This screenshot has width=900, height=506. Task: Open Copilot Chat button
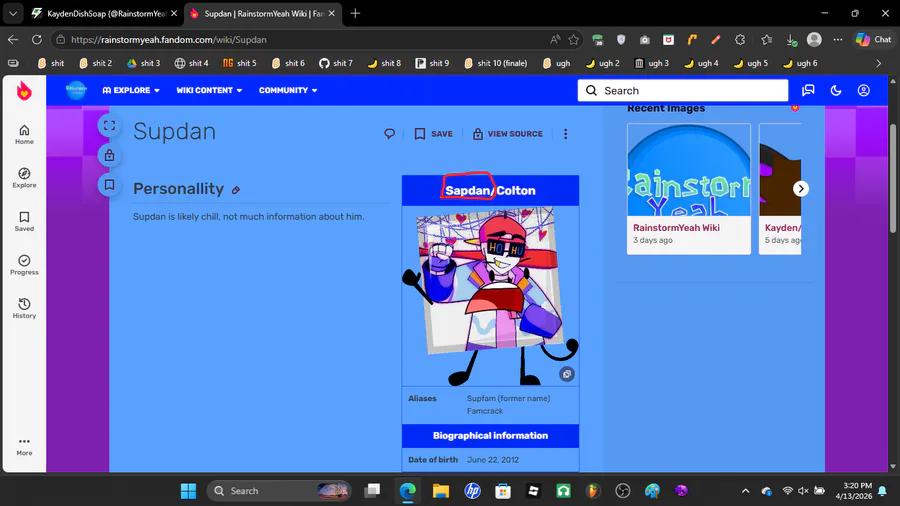coord(874,40)
